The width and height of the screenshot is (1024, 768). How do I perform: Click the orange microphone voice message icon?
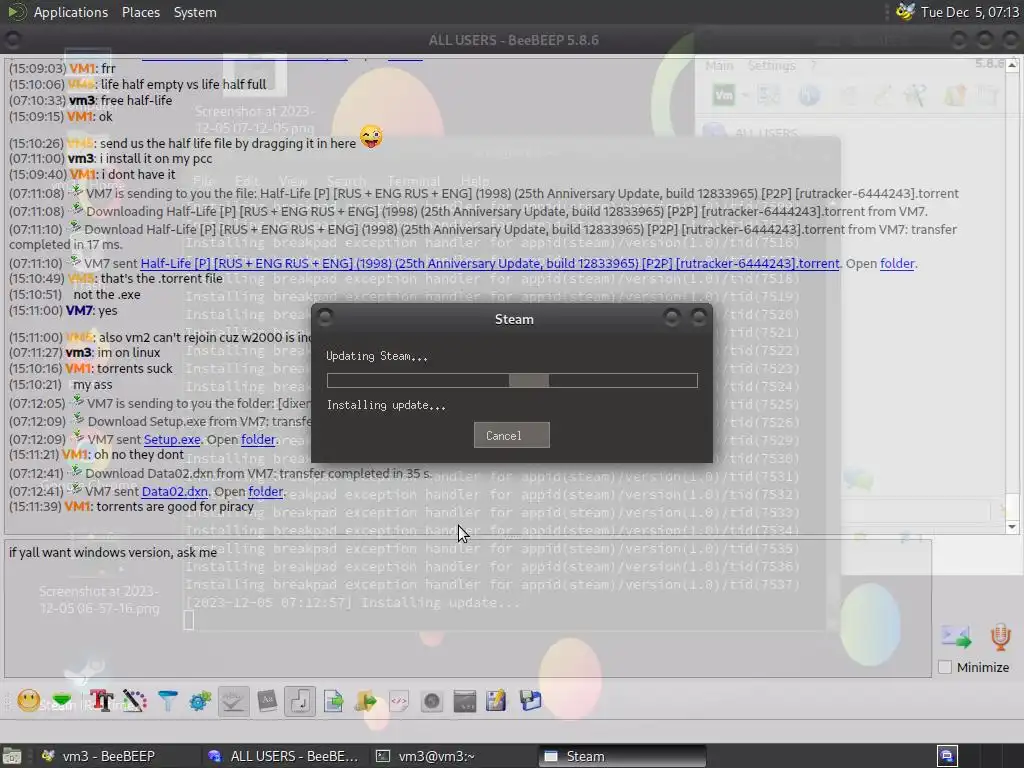click(1000, 637)
